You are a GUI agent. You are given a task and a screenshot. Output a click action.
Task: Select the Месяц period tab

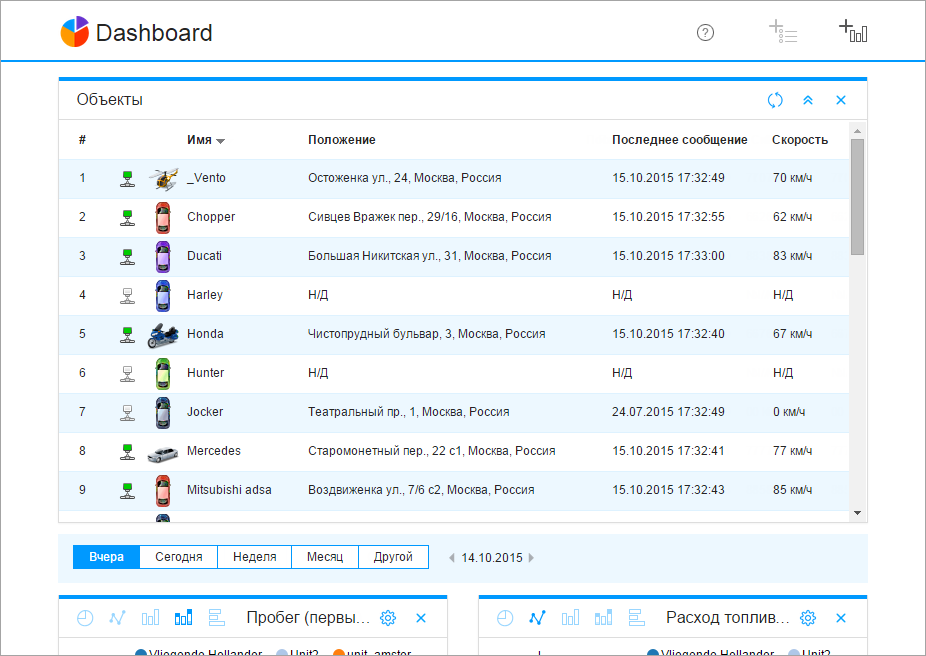coord(324,557)
